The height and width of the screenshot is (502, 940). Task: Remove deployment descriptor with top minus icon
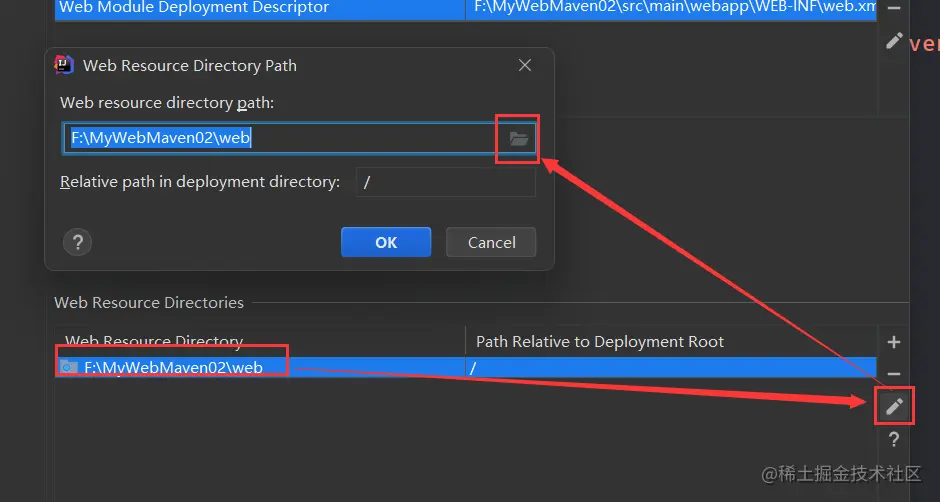[894, 8]
